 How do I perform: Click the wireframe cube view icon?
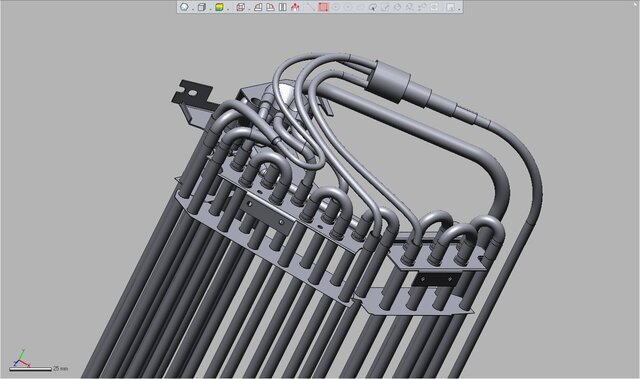[241, 7]
